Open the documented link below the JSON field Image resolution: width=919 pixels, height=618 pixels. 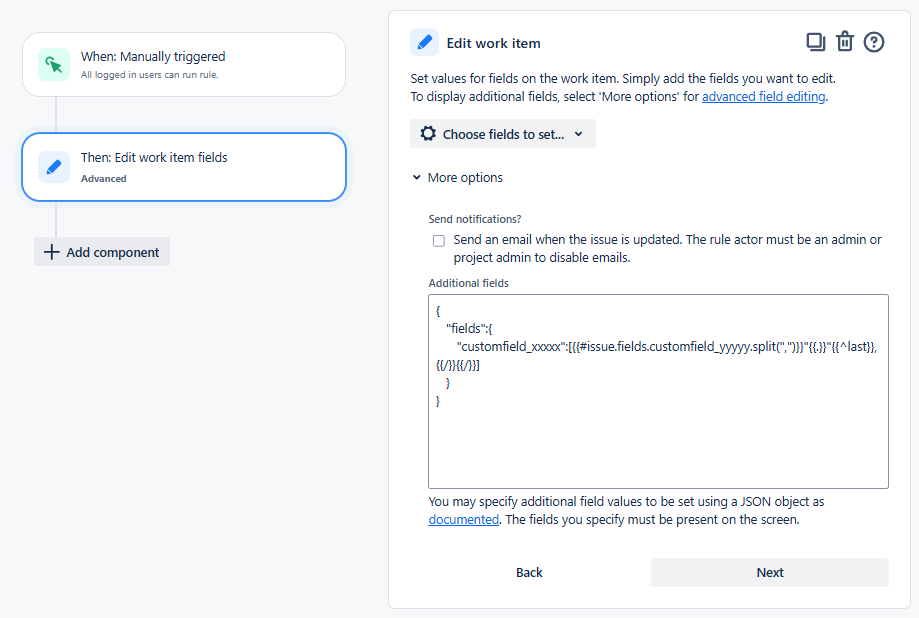click(463, 519)
